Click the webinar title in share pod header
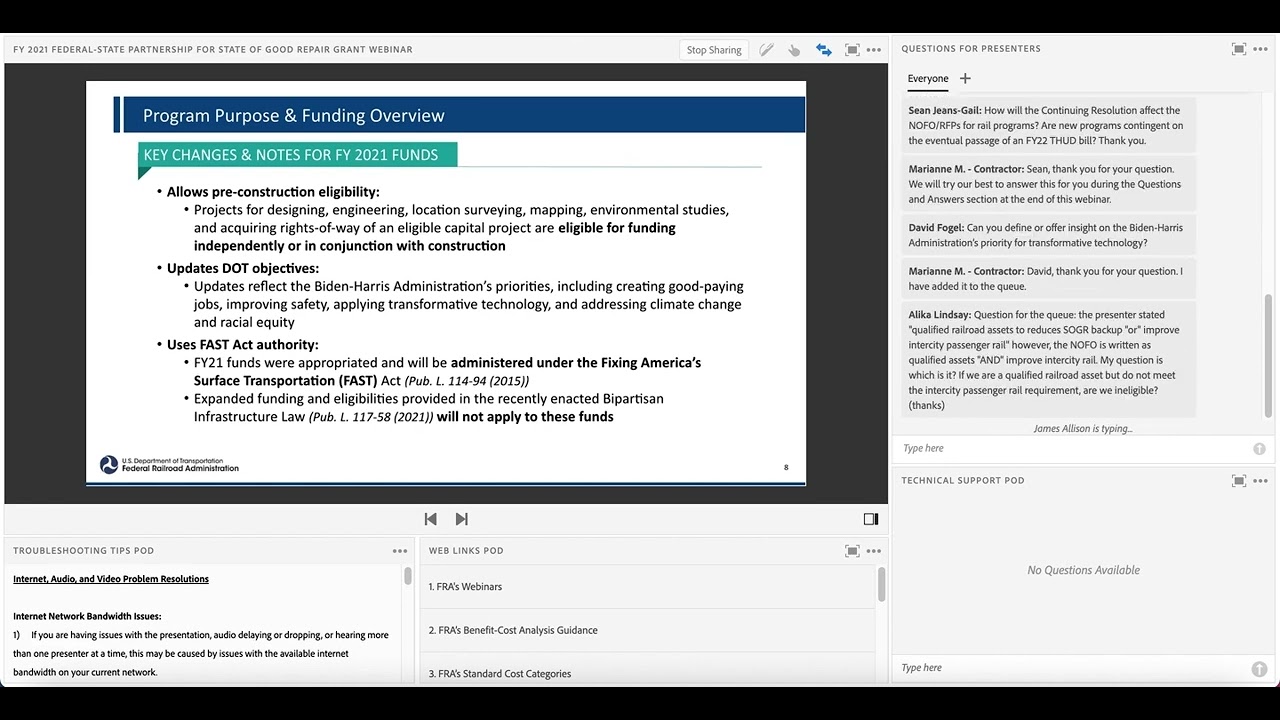Viewport: 1280px width, 720px height. click(213, 50)
